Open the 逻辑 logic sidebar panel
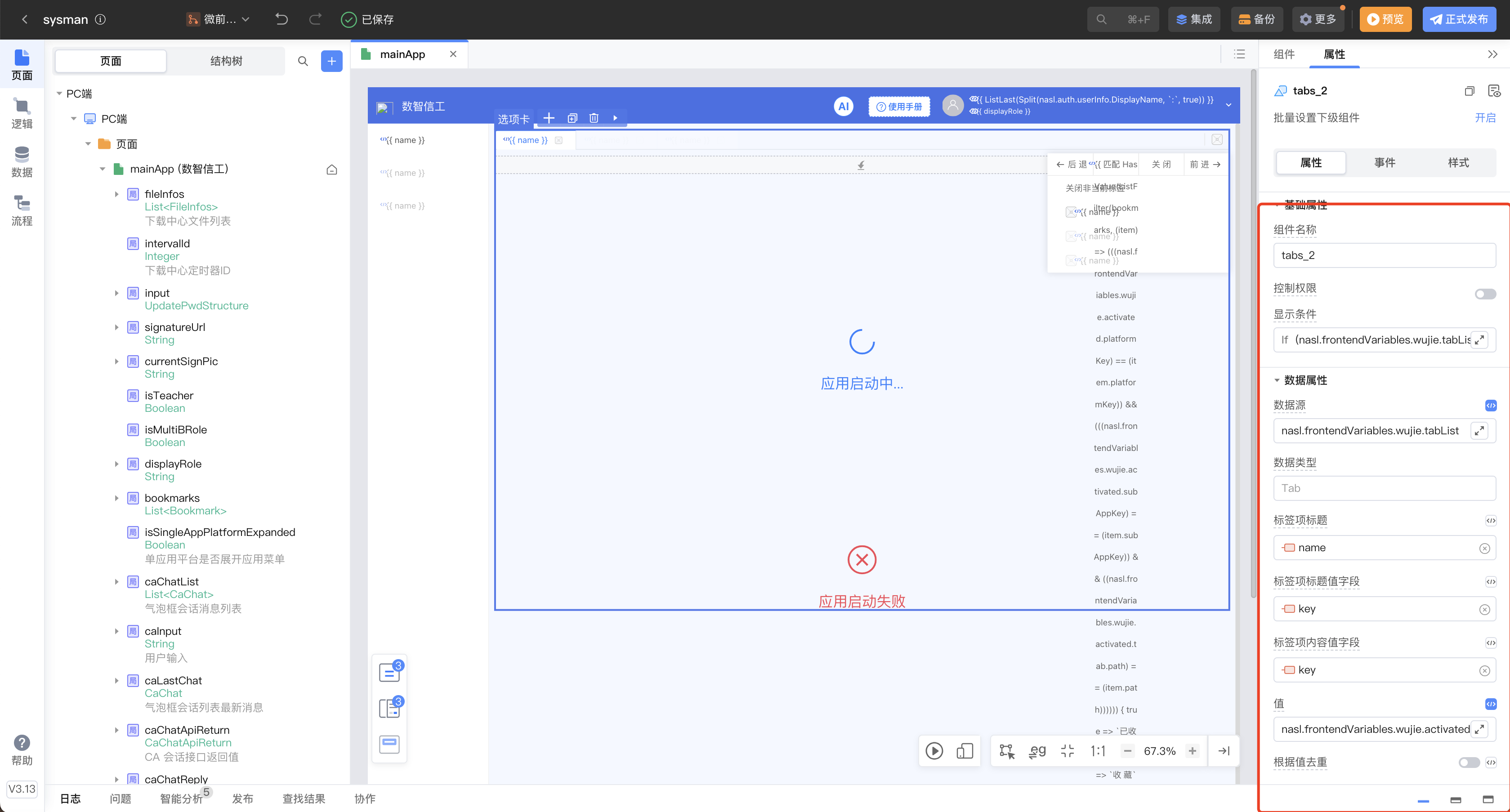Screen dimensions: 1510x812 (22, 113)
